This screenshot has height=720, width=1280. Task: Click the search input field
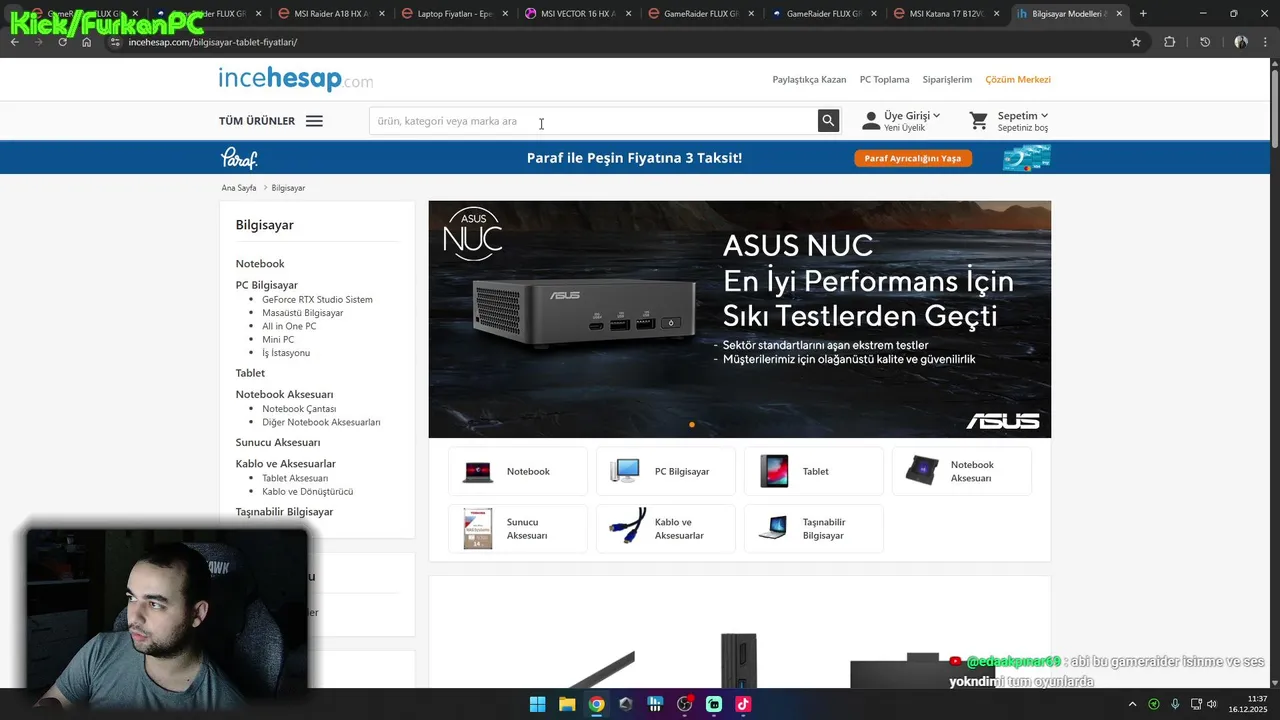593,121
